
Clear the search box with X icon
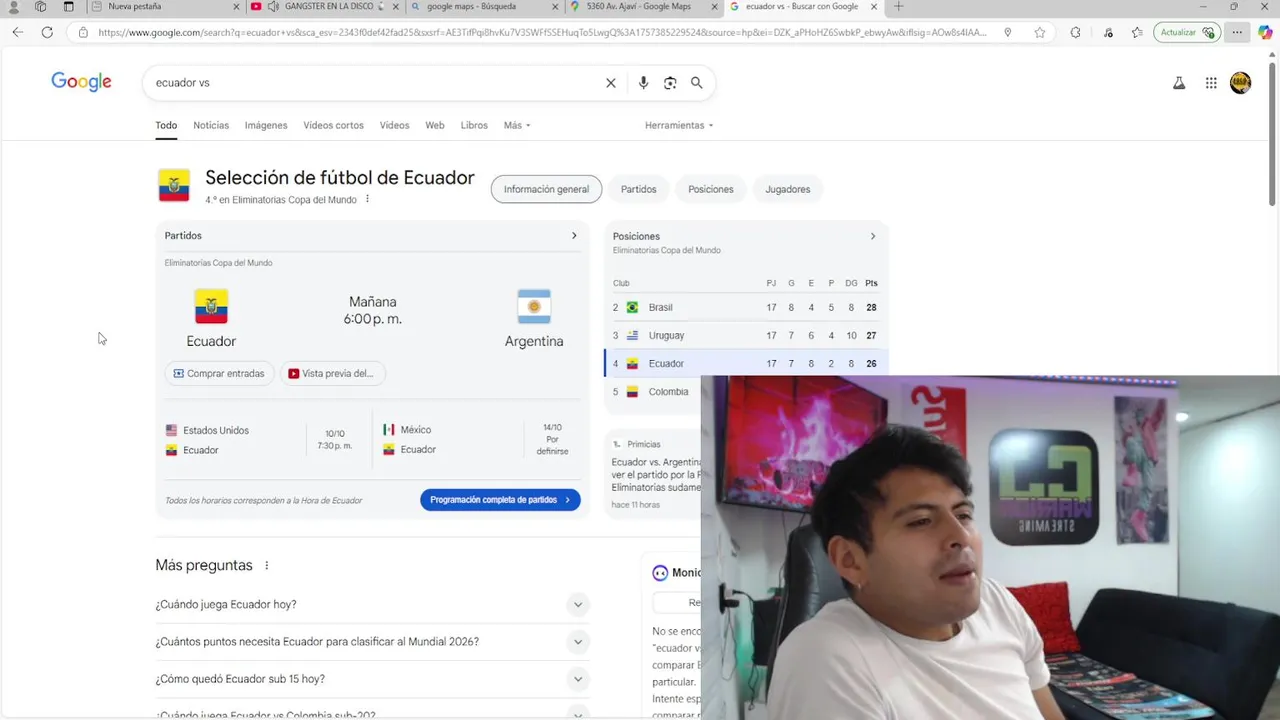[611, 83]
